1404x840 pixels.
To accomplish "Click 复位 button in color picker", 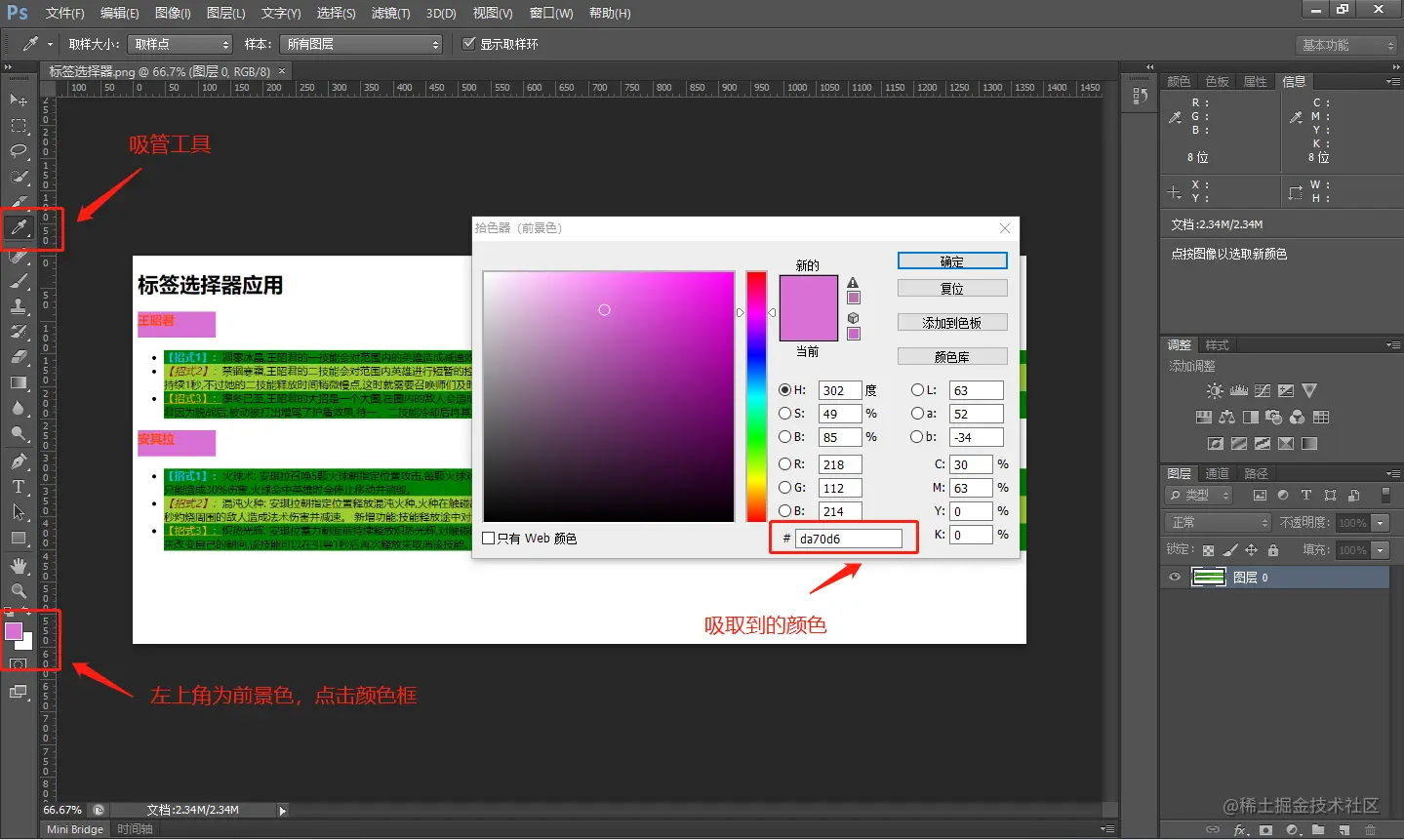I will [952, 289].
